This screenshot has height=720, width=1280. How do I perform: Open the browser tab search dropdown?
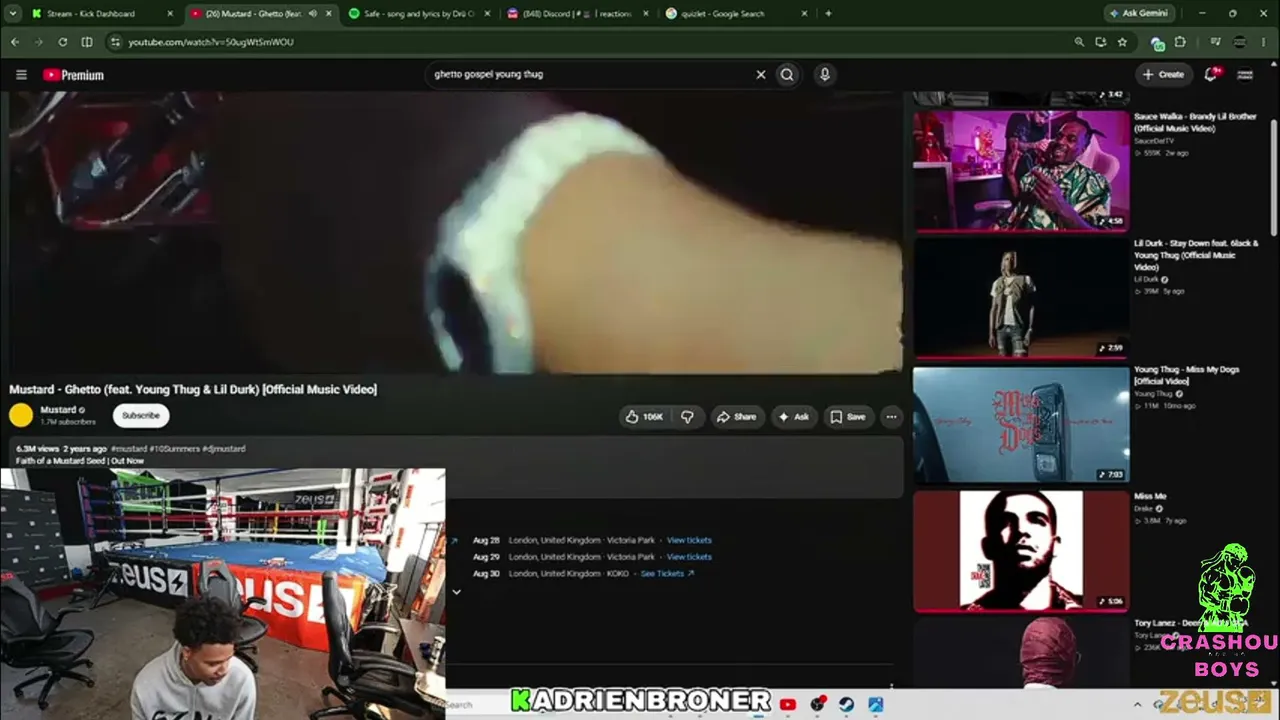[x=13, y=13]
